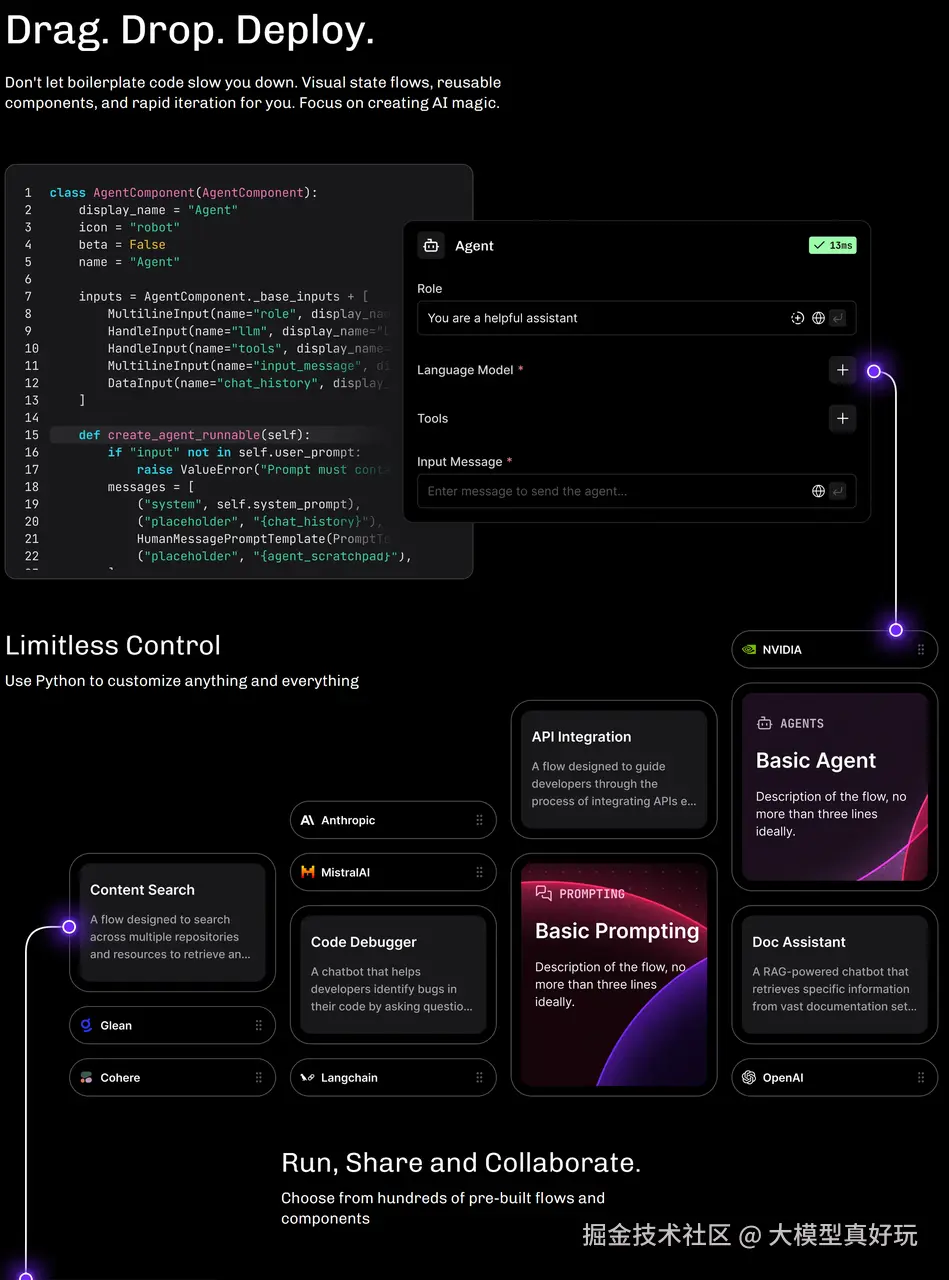Click the drag handle on Langchain chip

[479, 1078]
